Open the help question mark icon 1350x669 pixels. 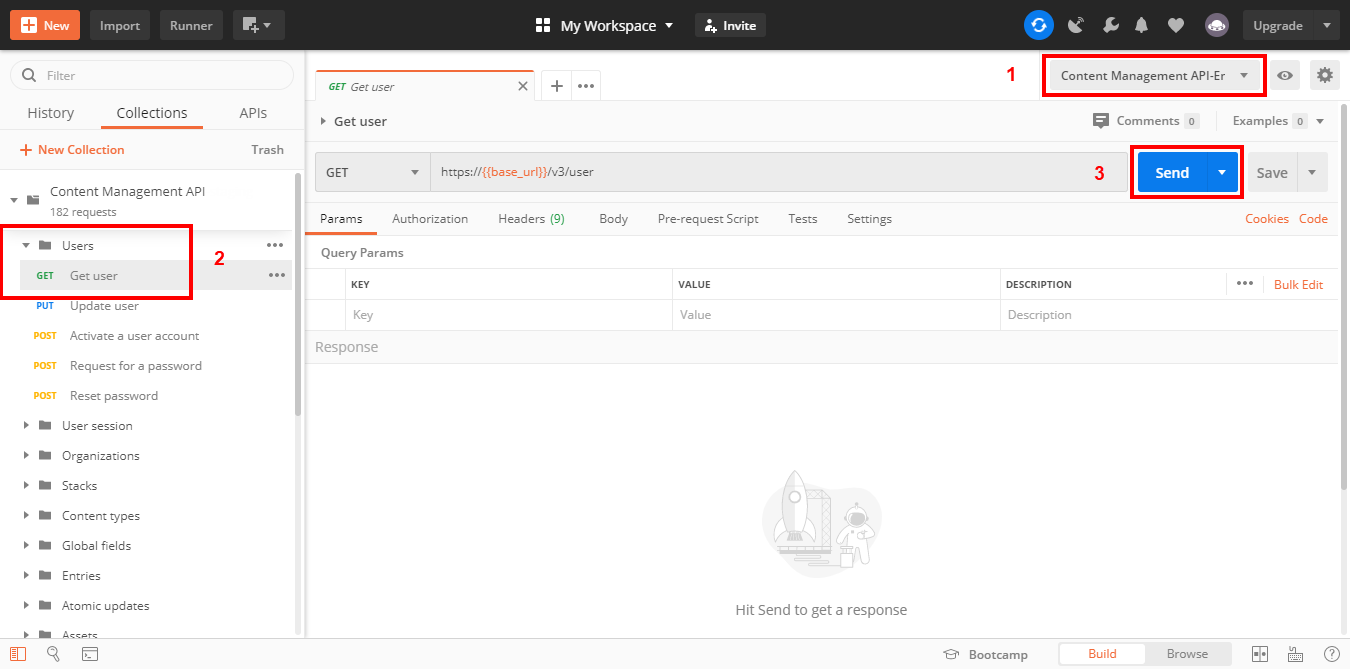(x=1331, y=654)
